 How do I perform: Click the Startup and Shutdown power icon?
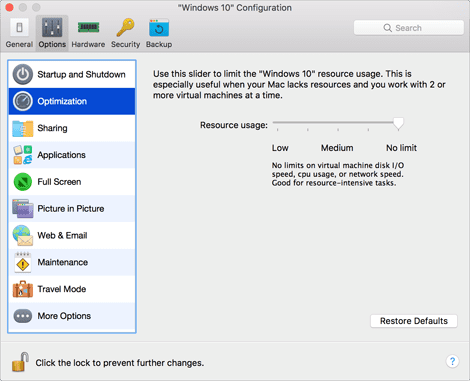[23, 74]
